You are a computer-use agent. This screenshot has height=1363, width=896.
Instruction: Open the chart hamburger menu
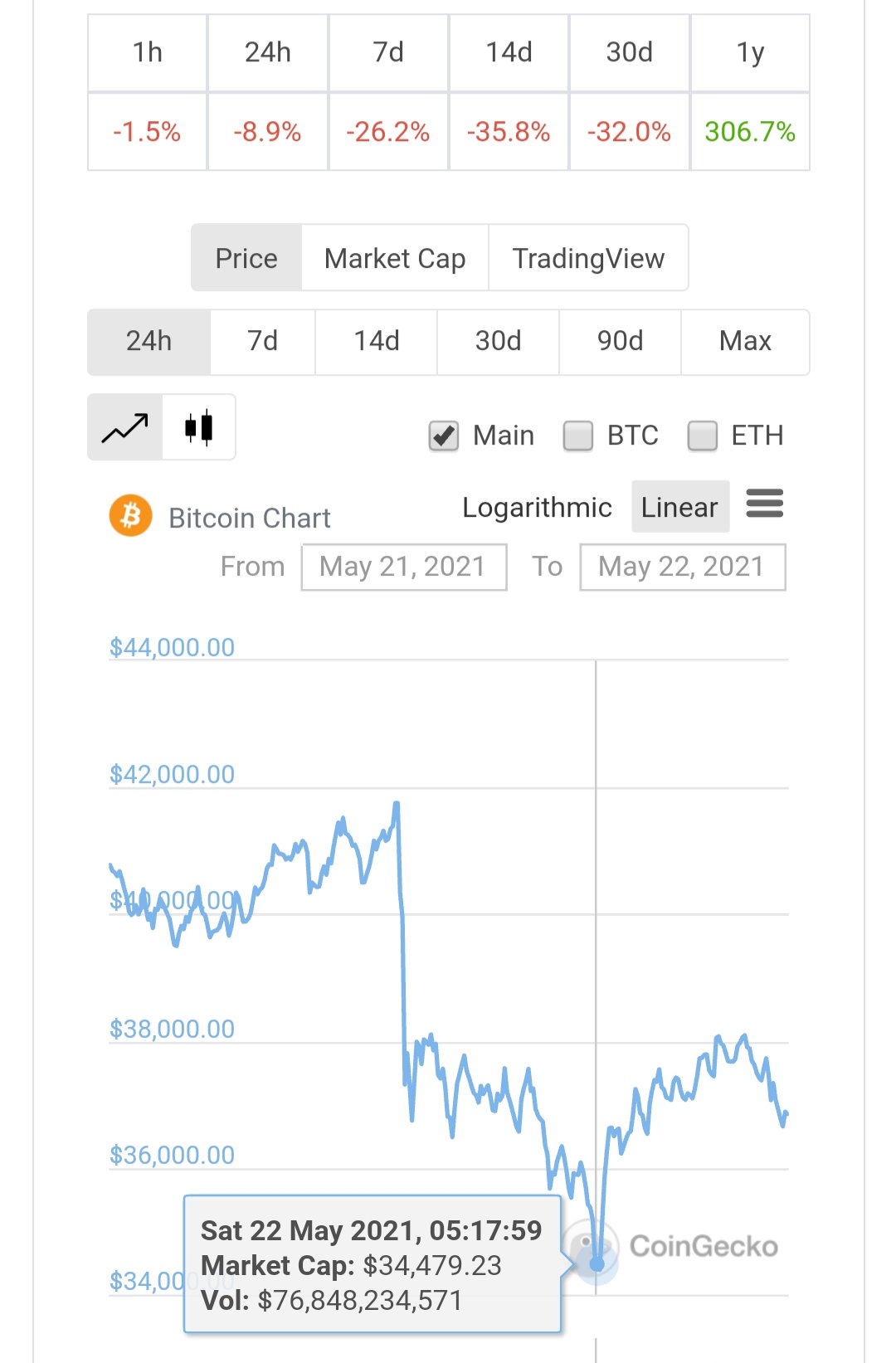(765, 504)
